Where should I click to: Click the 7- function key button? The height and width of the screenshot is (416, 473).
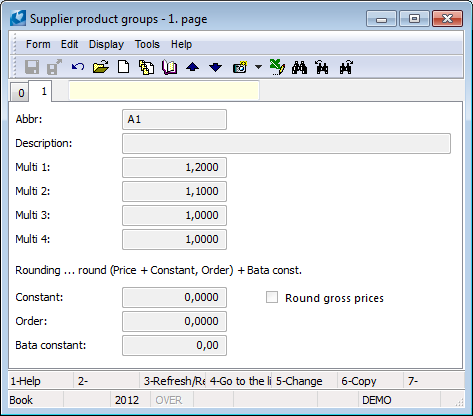[434, 381]
